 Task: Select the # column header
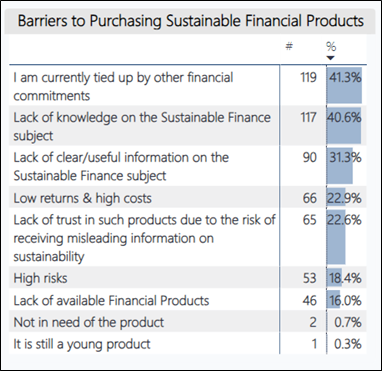point(289,47)
